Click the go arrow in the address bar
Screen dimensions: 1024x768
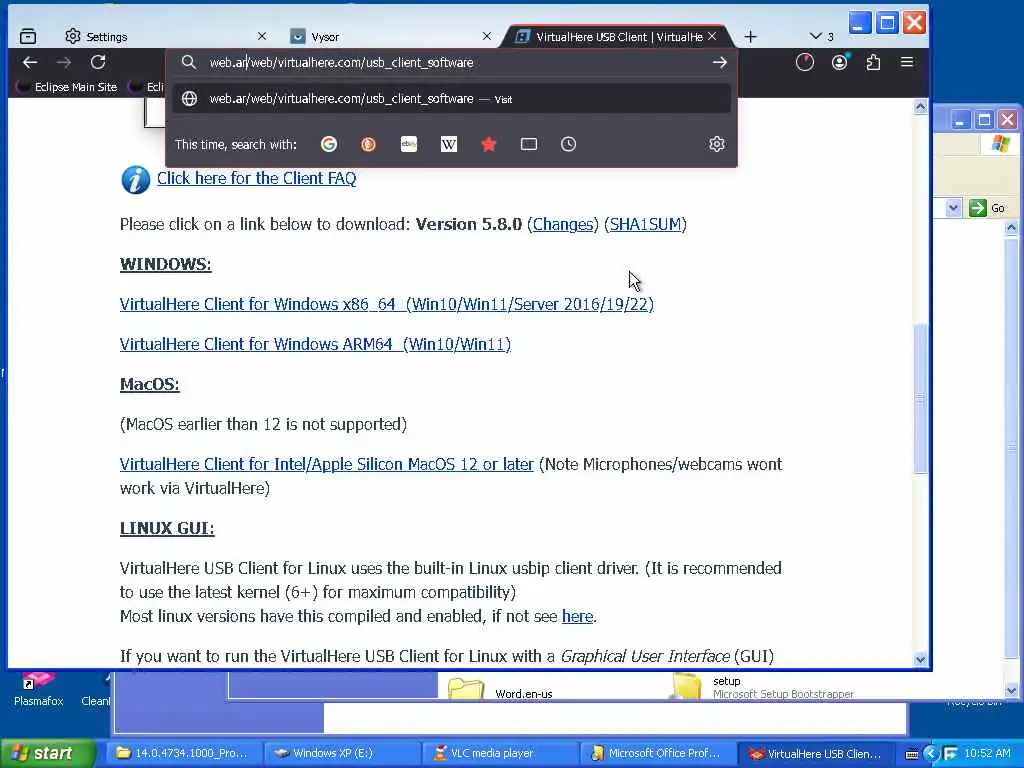(720, 63)
